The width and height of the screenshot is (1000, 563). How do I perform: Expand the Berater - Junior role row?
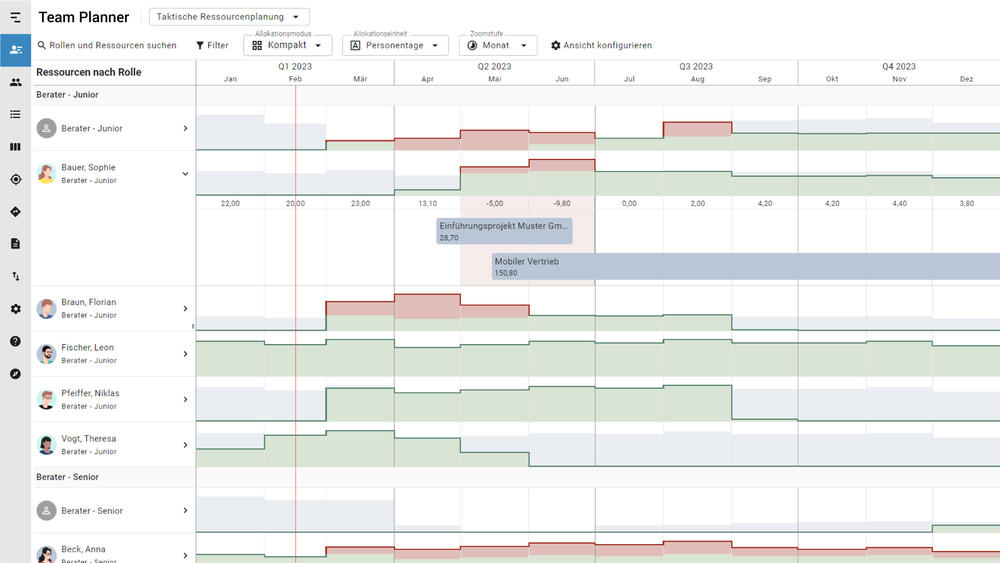pos(186,128)
